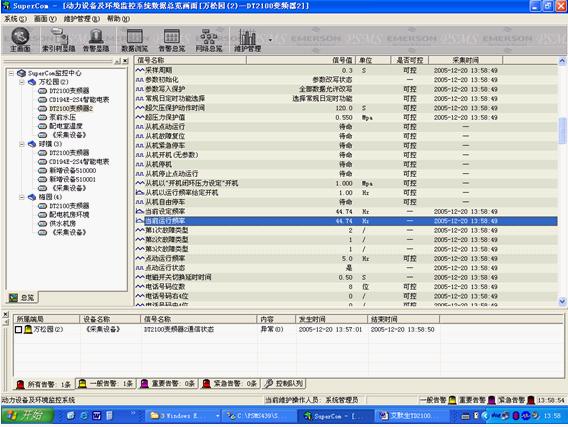The image size is (568, 427).
Task: Switch to the 一般告警 alarm tab
Action: pyautogui.click(x=106, y=384)
